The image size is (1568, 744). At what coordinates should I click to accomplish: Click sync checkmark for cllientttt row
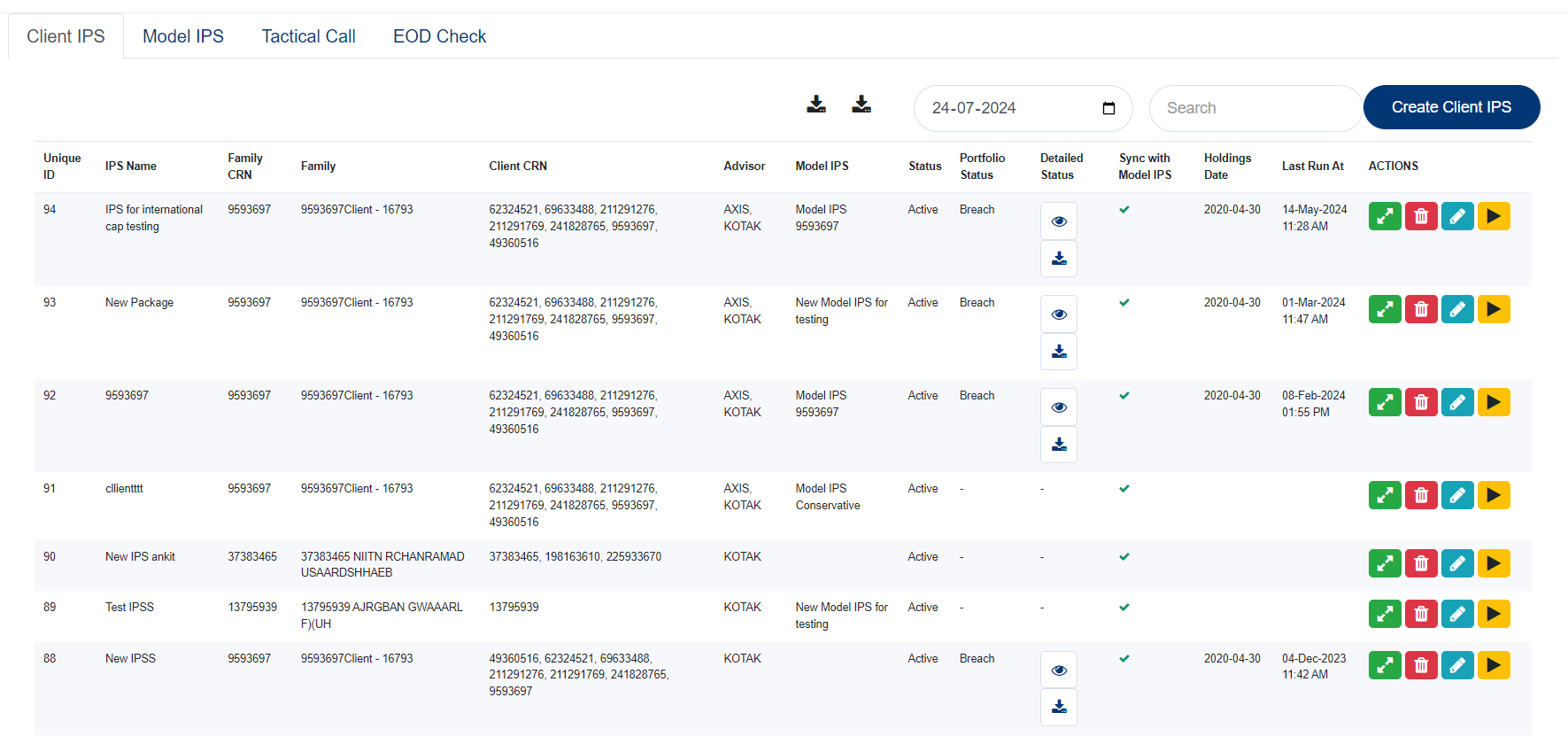(x=1124, y=489)
